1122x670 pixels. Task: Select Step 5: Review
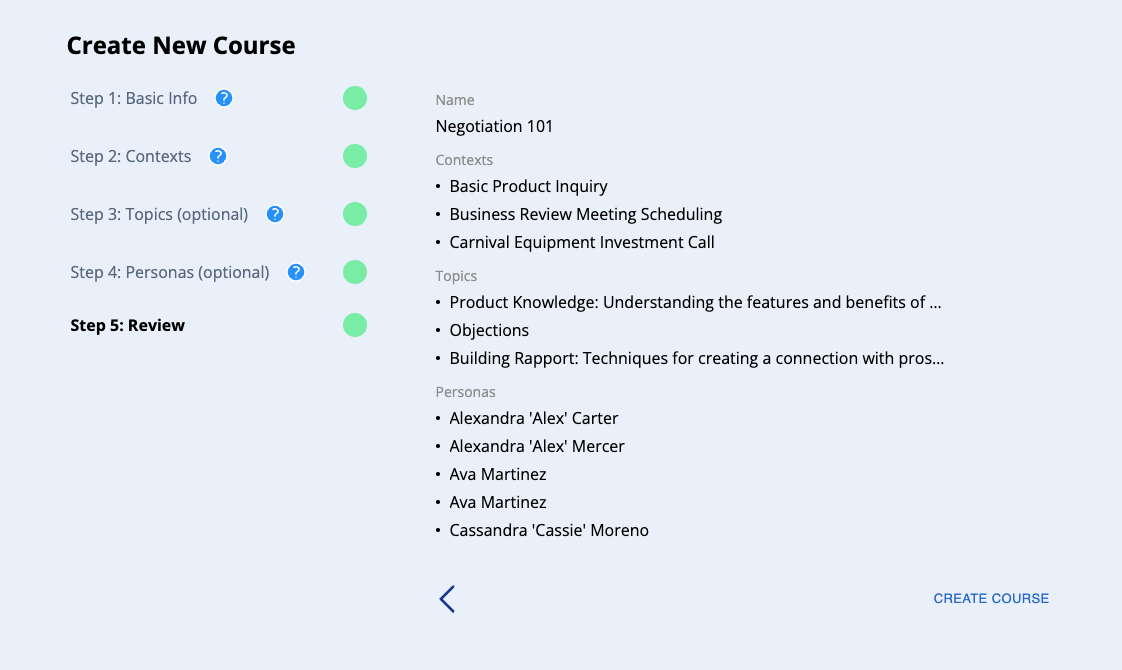(x=128, y=325)
